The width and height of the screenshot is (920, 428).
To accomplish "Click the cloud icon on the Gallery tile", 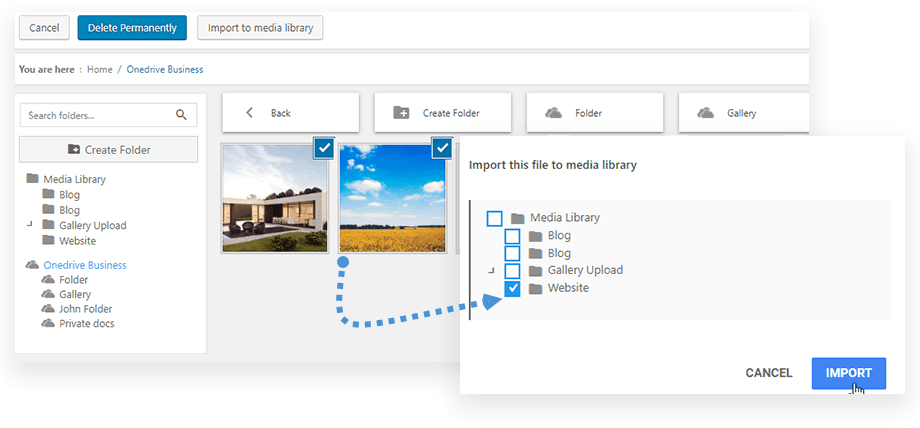I will tap(706, 113).
